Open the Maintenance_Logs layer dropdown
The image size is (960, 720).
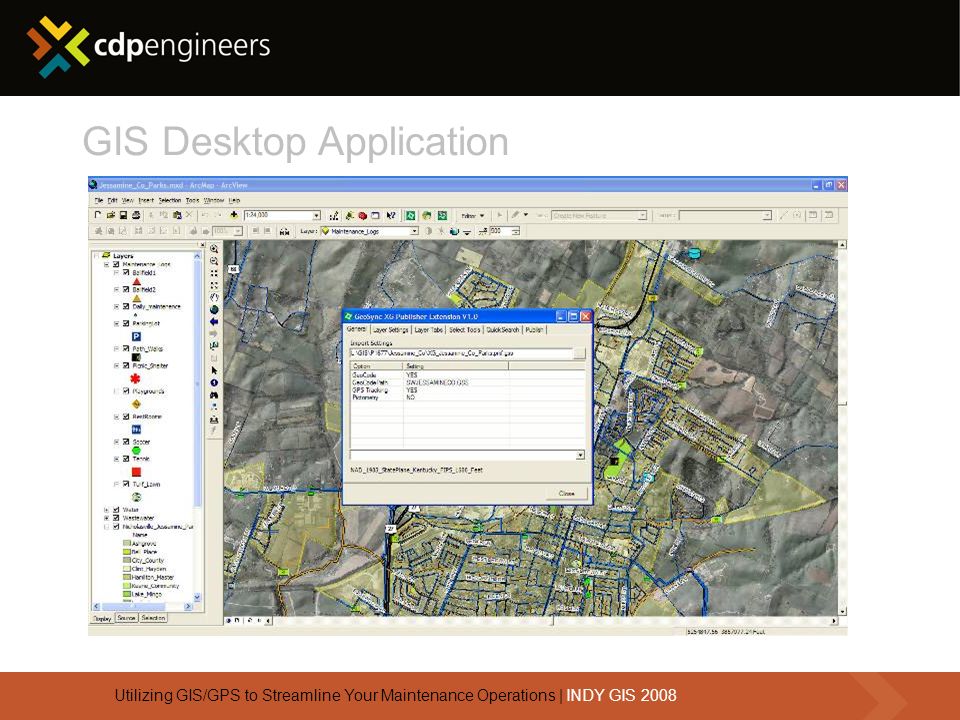[x=414, y=231]
